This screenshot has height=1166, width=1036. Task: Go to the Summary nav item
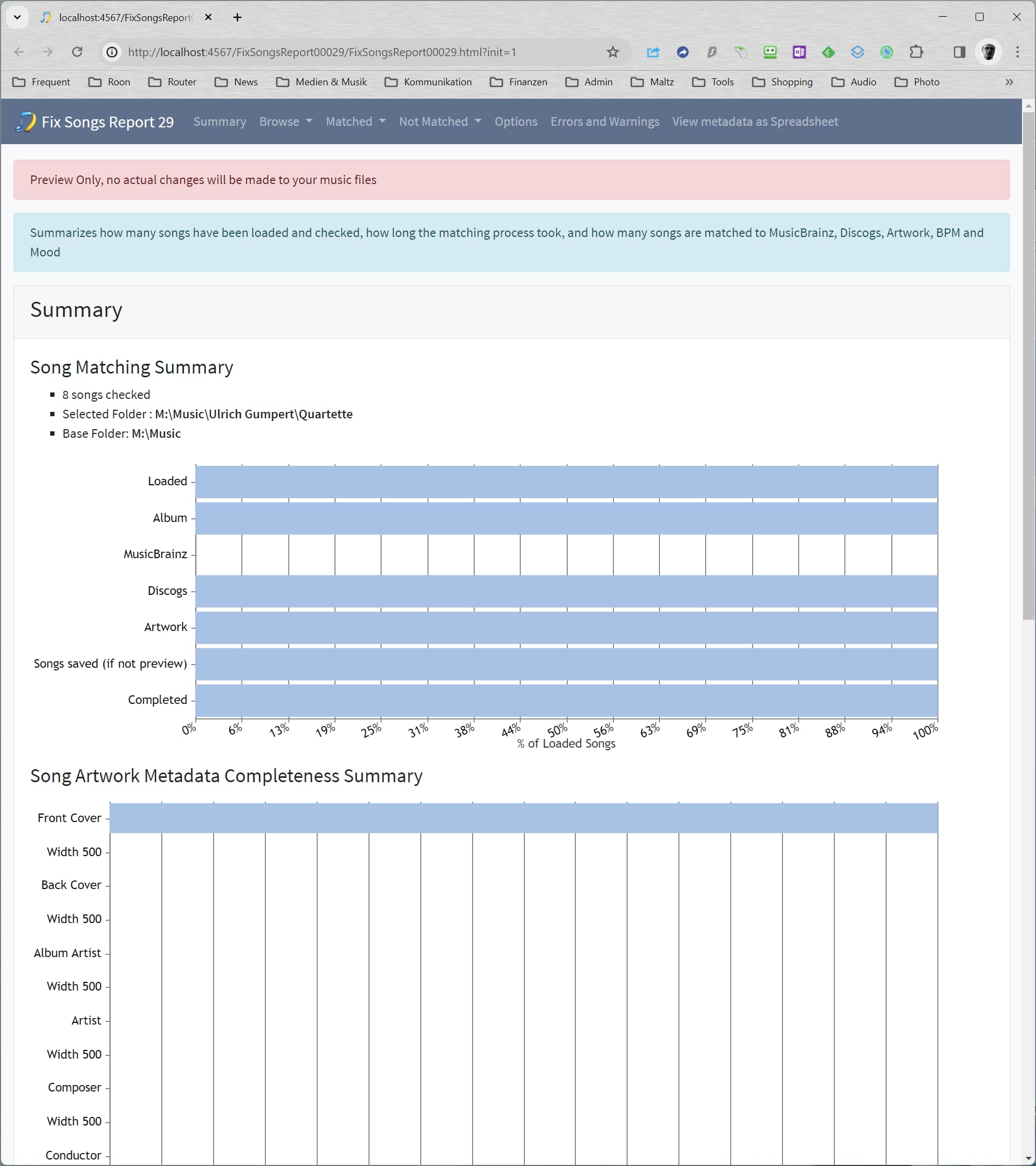[220, 121]
